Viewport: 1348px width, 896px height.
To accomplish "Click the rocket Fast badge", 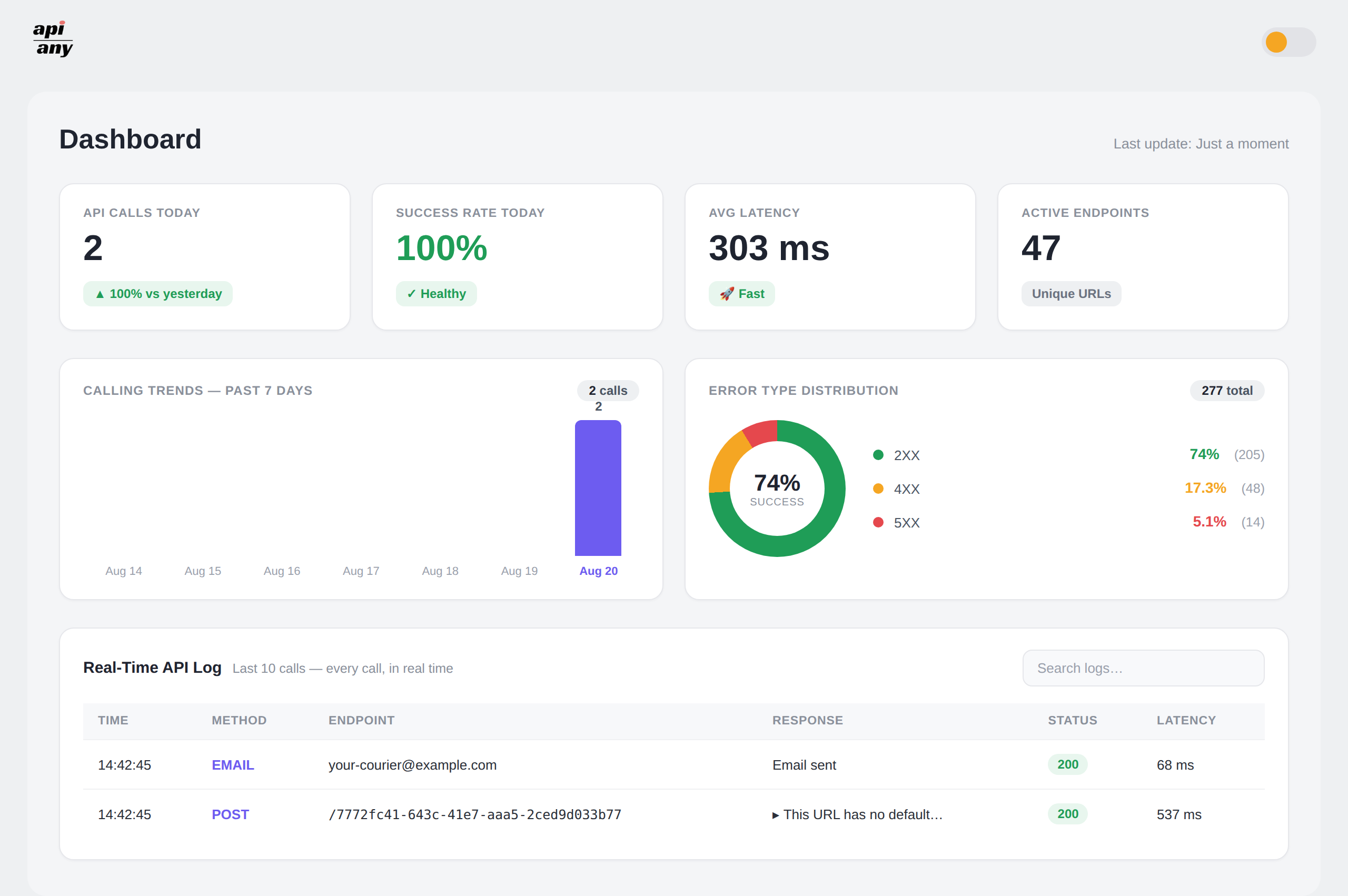I will [x=741, y=294].
